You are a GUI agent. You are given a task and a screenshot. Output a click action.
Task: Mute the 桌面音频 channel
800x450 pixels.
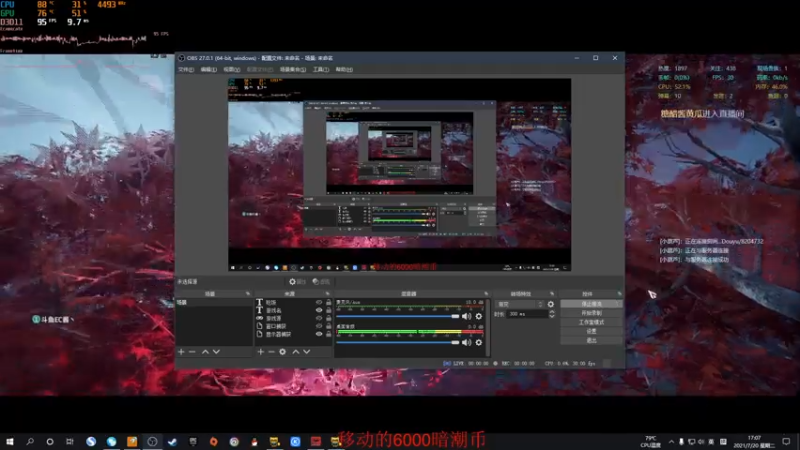click(x=466, y=342)
